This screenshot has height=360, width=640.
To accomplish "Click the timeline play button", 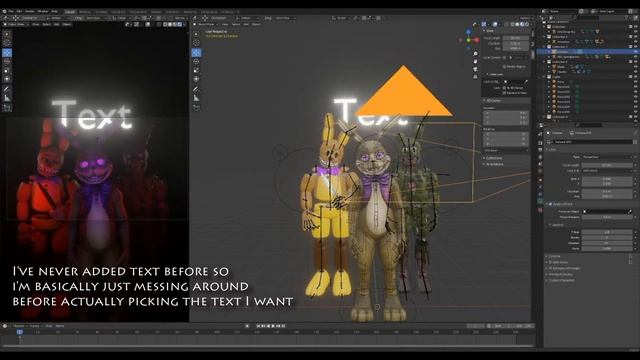I will (273, 326).
